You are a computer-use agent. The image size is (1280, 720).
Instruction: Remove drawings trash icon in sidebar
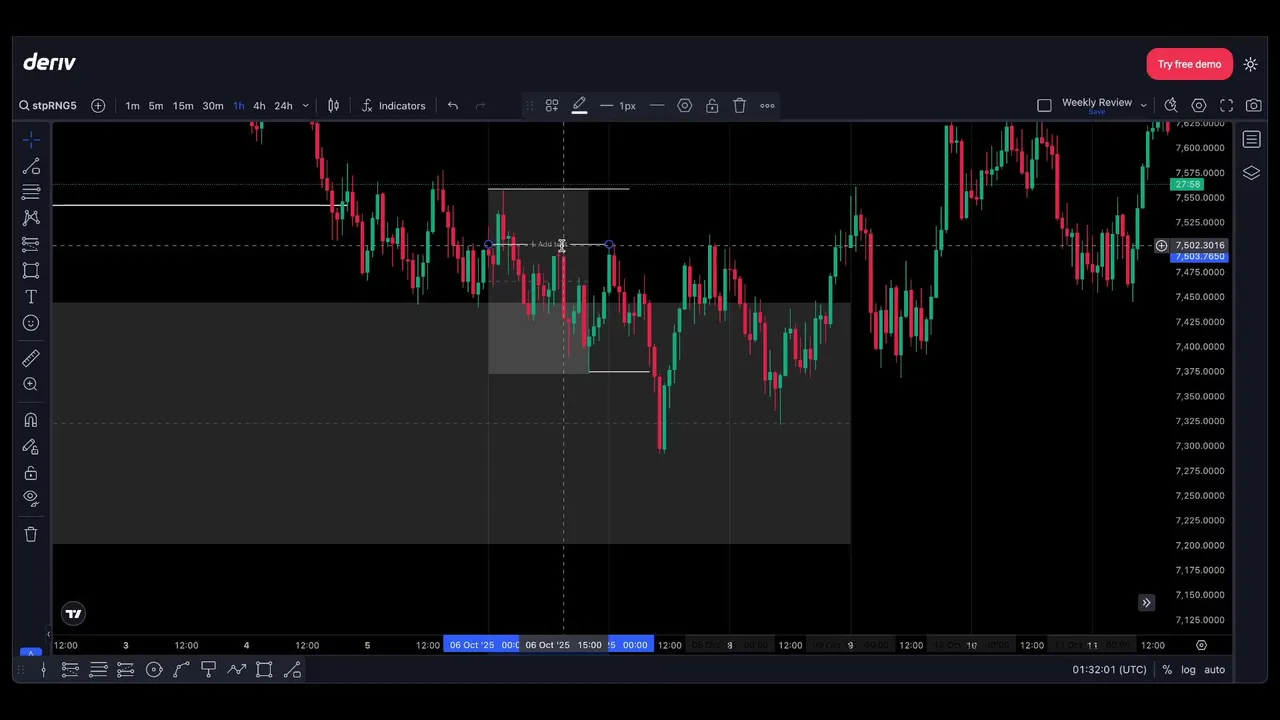point(31,534)
